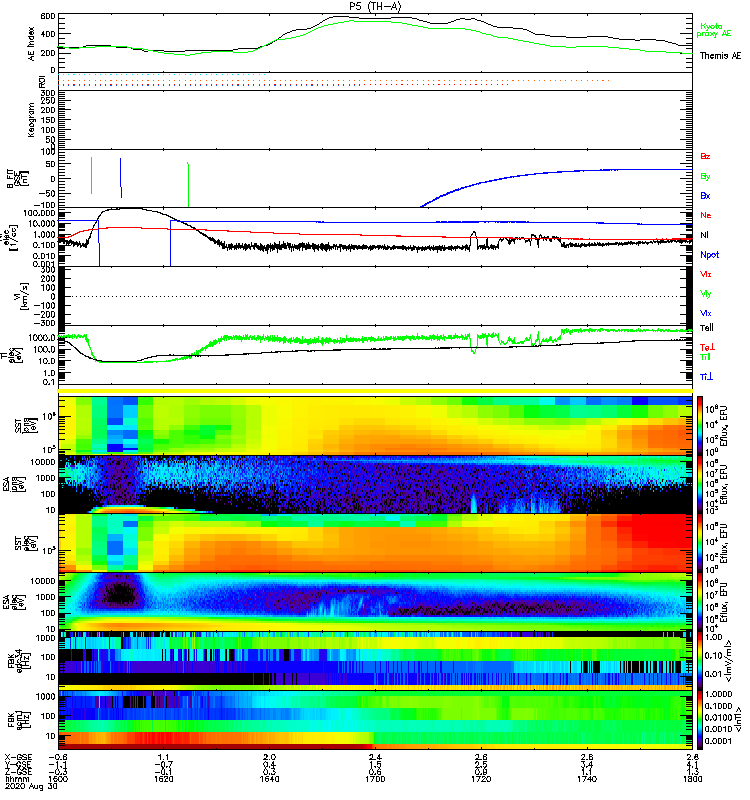
Task: Select the blue "Bx" legend entry
Action: [x=705, y=196]
